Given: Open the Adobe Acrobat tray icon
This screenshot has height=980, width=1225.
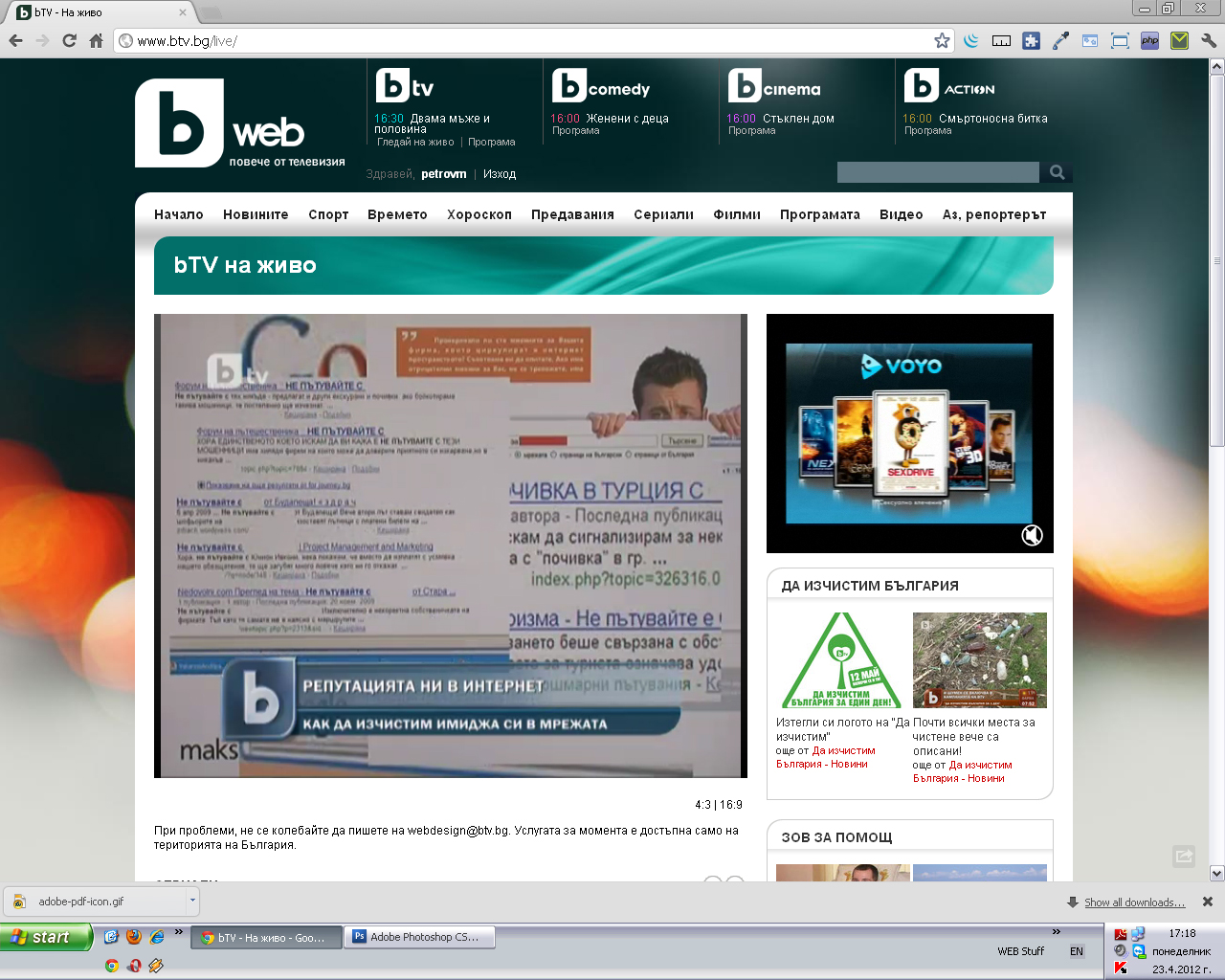Looking at the screenshot, I should pyautogui.click(x=1121, y=935).
